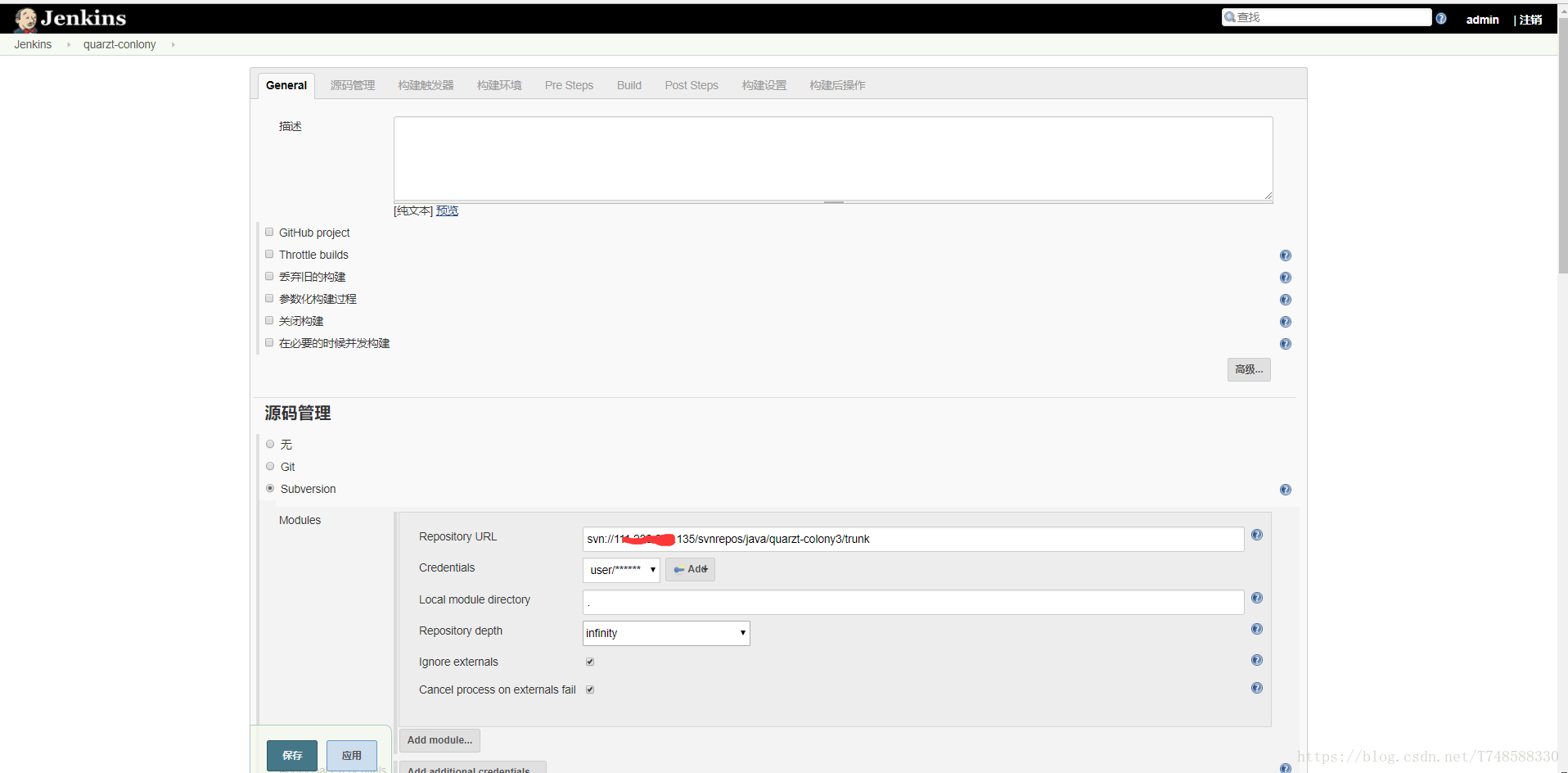
Task: Open help for Cancel process on externals fail
Action: click(x=1257, y=688)
